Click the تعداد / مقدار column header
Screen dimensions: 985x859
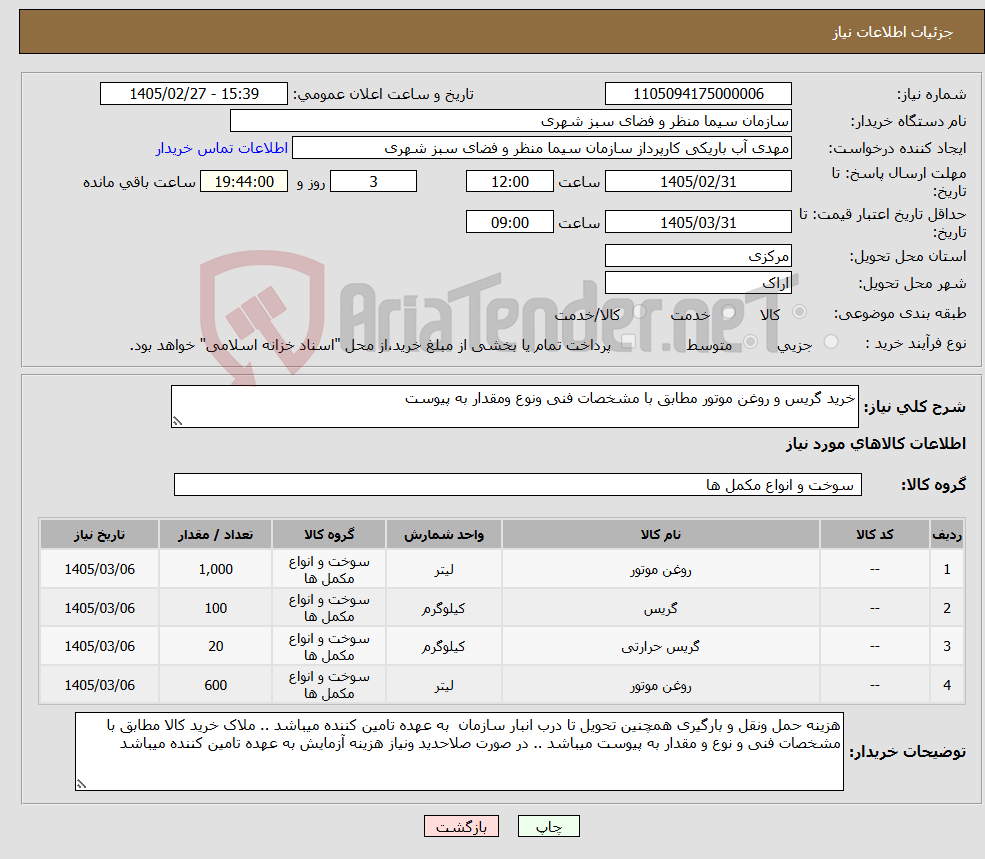coord(215,534)
